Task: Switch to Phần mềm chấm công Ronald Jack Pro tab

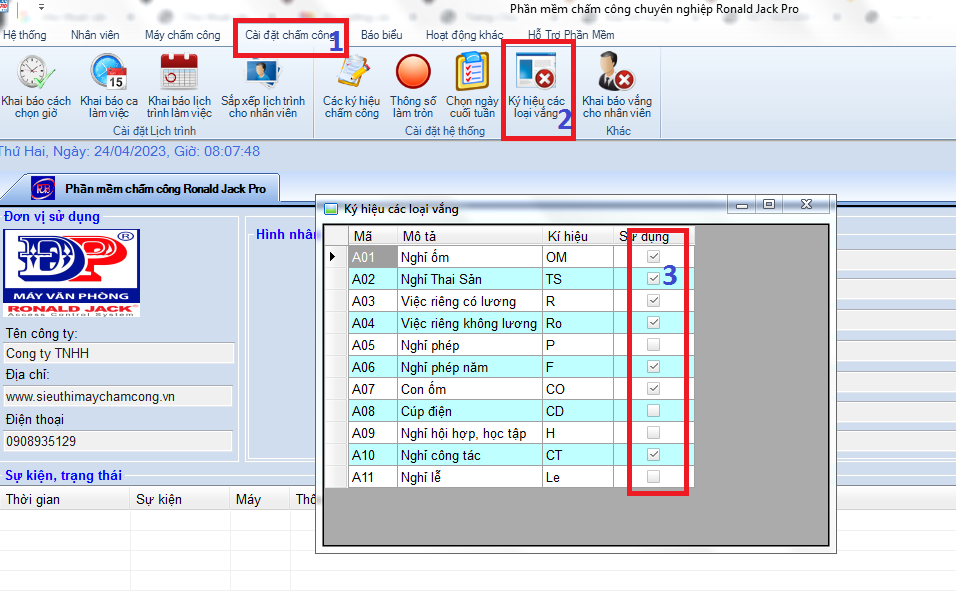Action: (164, 188)
